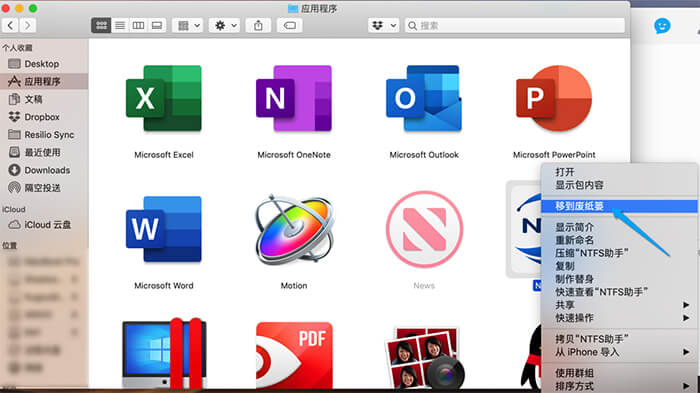Choose 打开 from the context menu

pyautogui.click(x=619, y=172)
